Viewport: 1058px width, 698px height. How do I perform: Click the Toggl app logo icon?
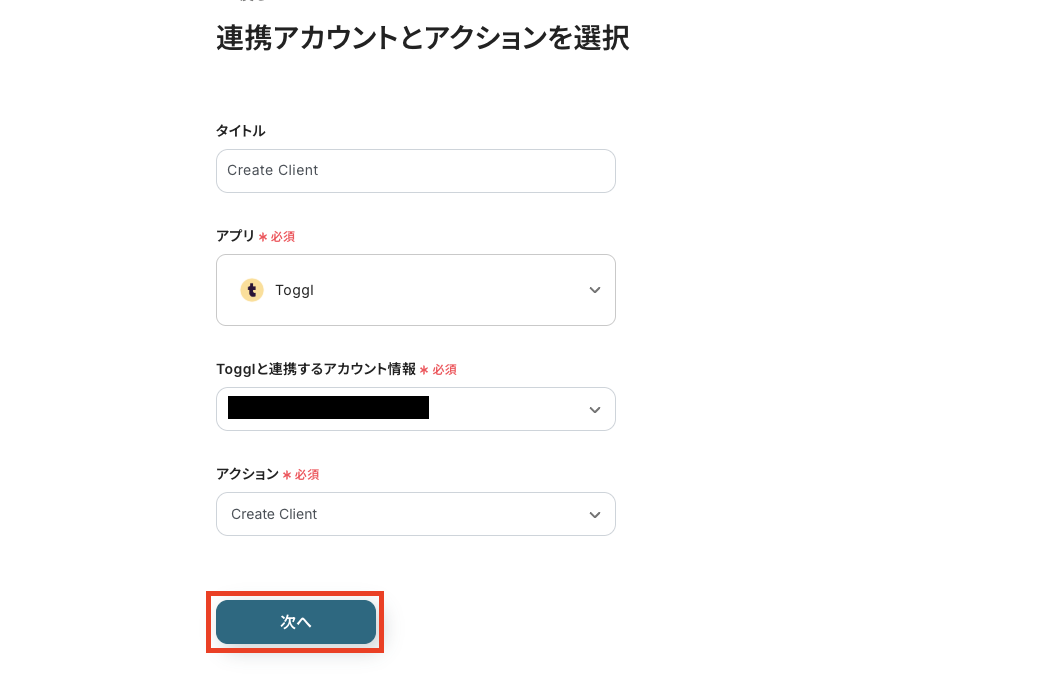click(x=252, y=290)
